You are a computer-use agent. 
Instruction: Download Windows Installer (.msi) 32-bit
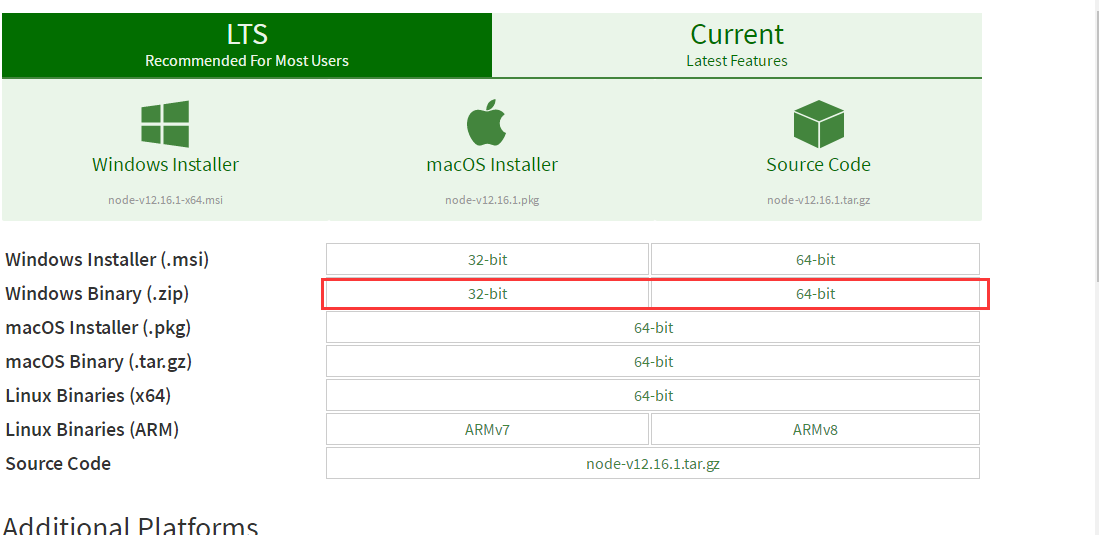click(487, 260)
